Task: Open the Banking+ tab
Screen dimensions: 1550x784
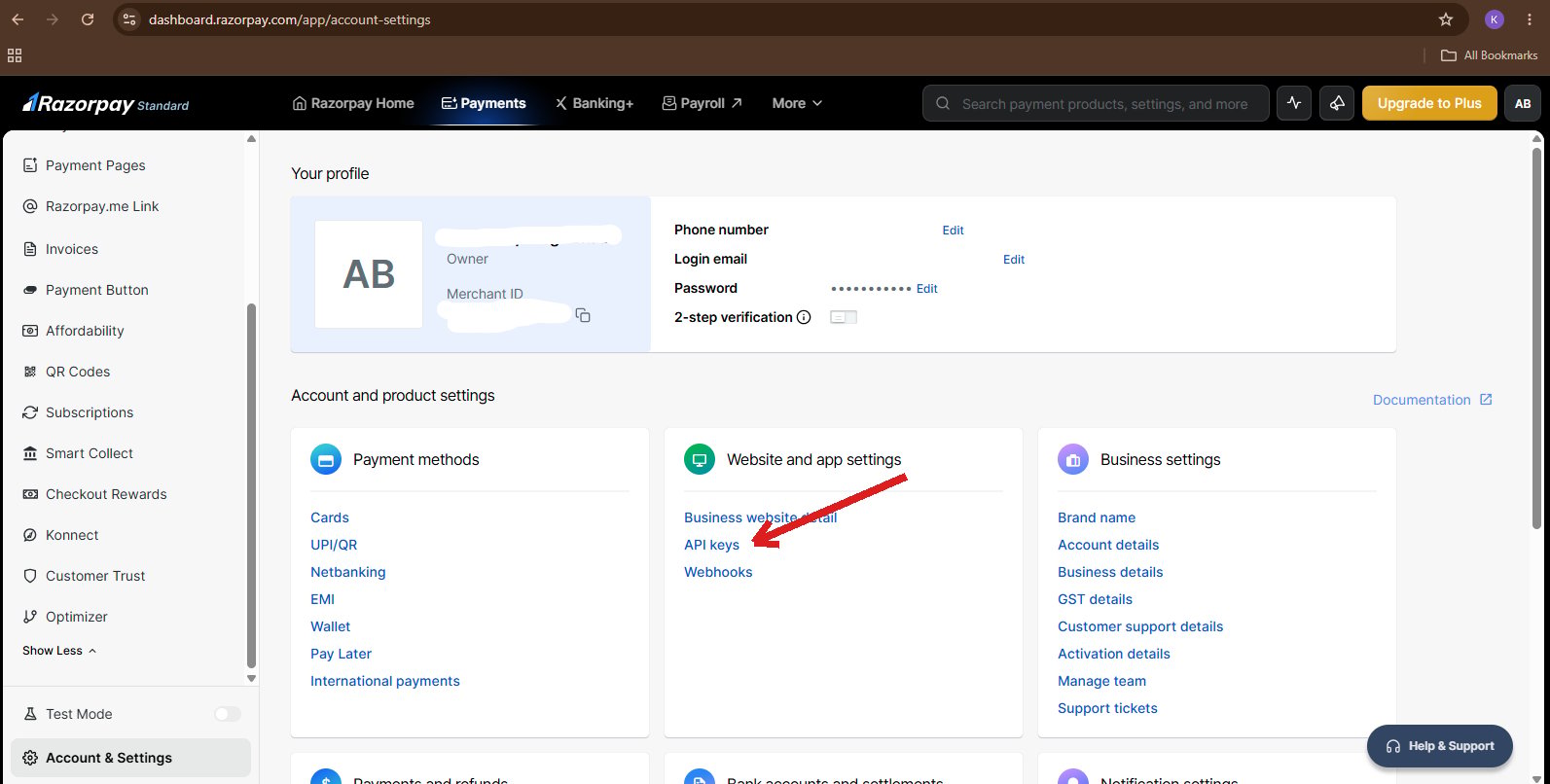Action: tap(594, 103)
